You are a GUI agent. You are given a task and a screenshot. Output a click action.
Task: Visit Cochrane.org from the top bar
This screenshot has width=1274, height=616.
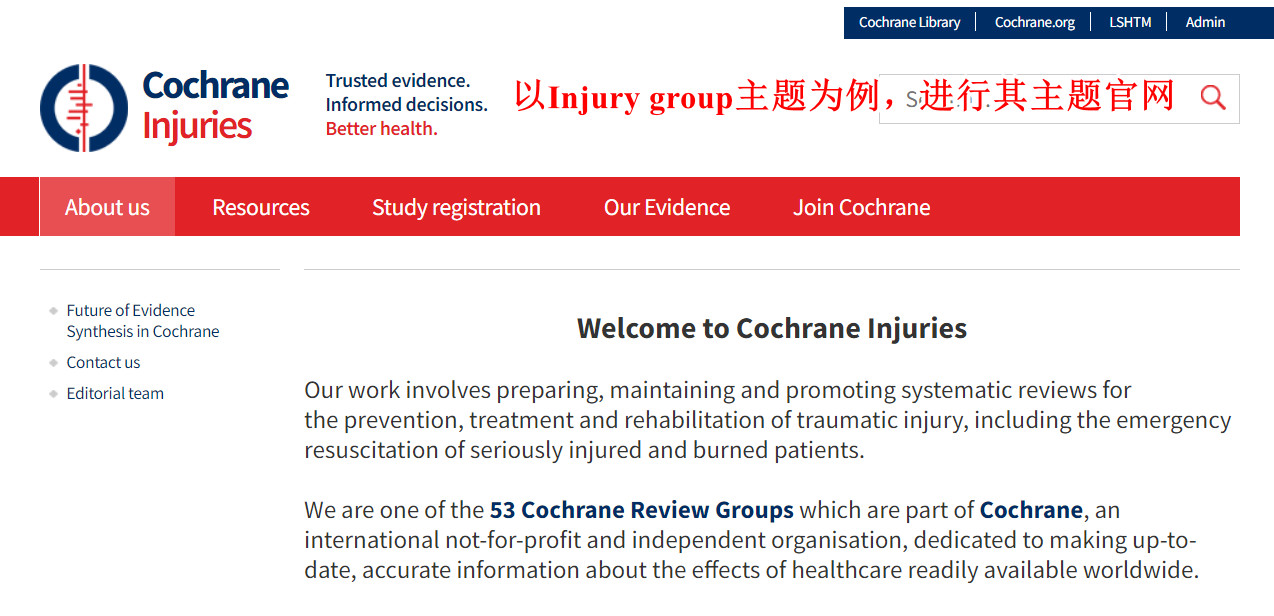coord(1035,22)
